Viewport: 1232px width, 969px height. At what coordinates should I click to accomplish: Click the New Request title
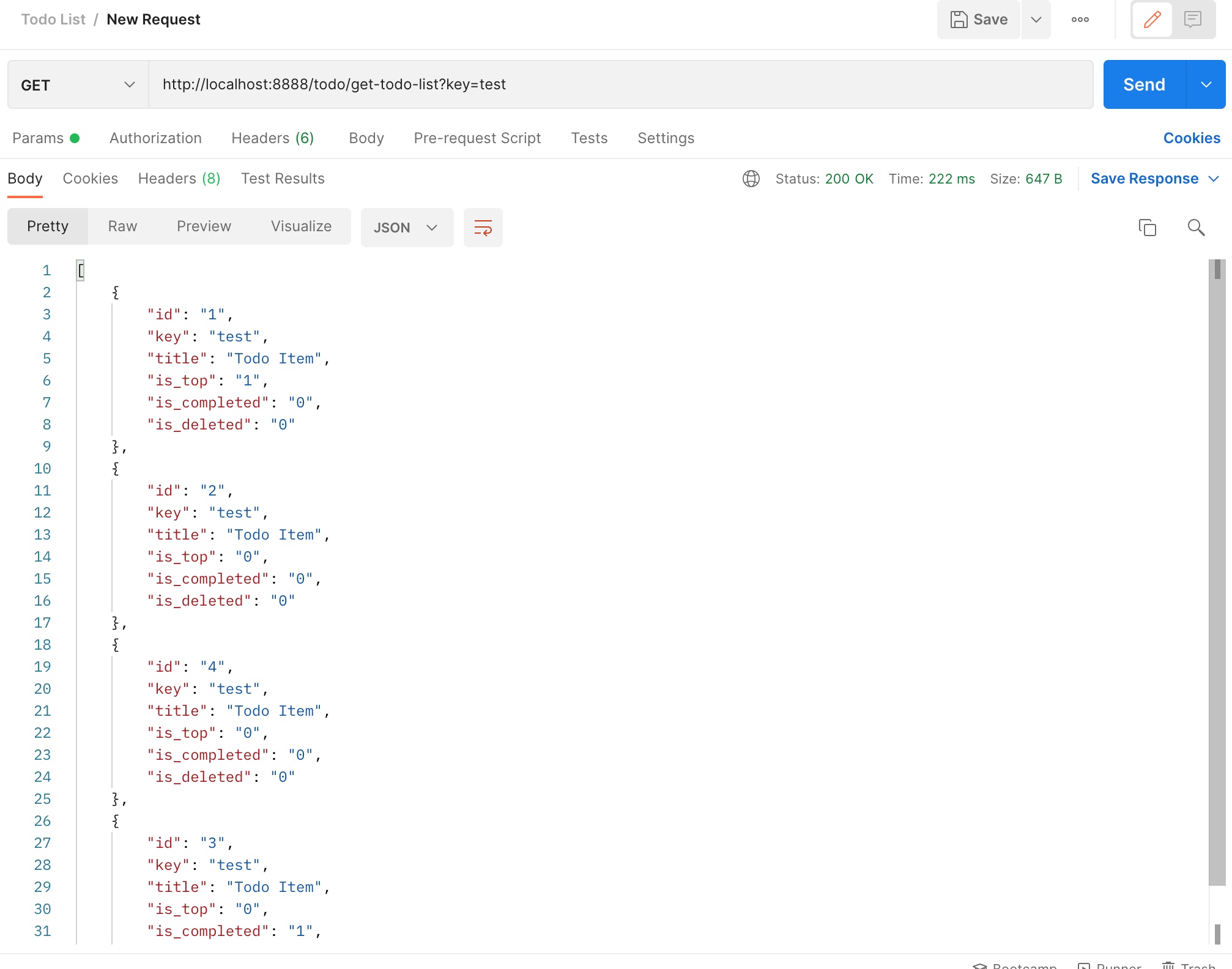point(154,20)
